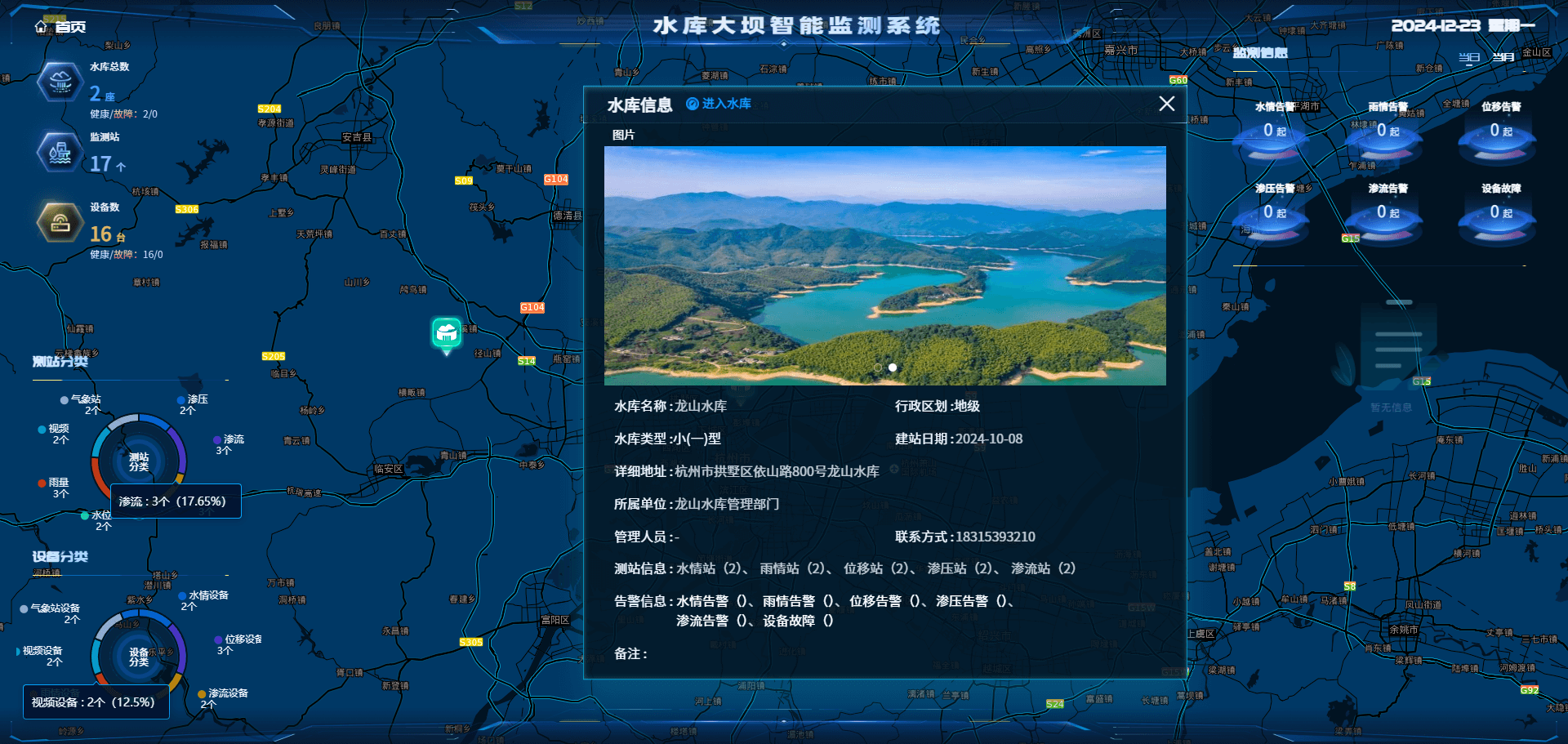The height and width of the screenshot is (744, 1568).
Task: Click the reservoir marker on the map
Action: pos(447,333)
